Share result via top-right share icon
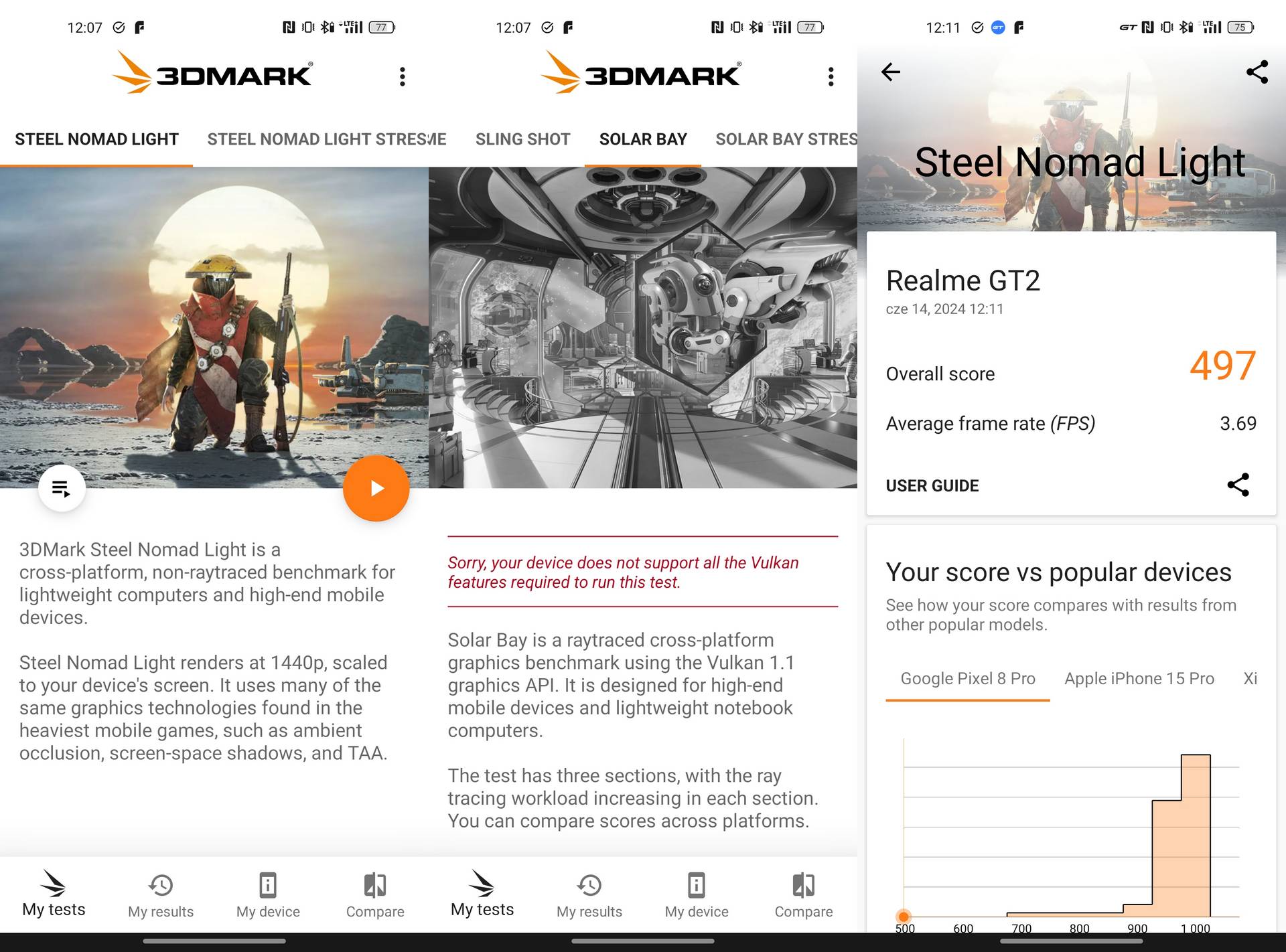The image size is (1286, 952). (x=1257, y=72)
